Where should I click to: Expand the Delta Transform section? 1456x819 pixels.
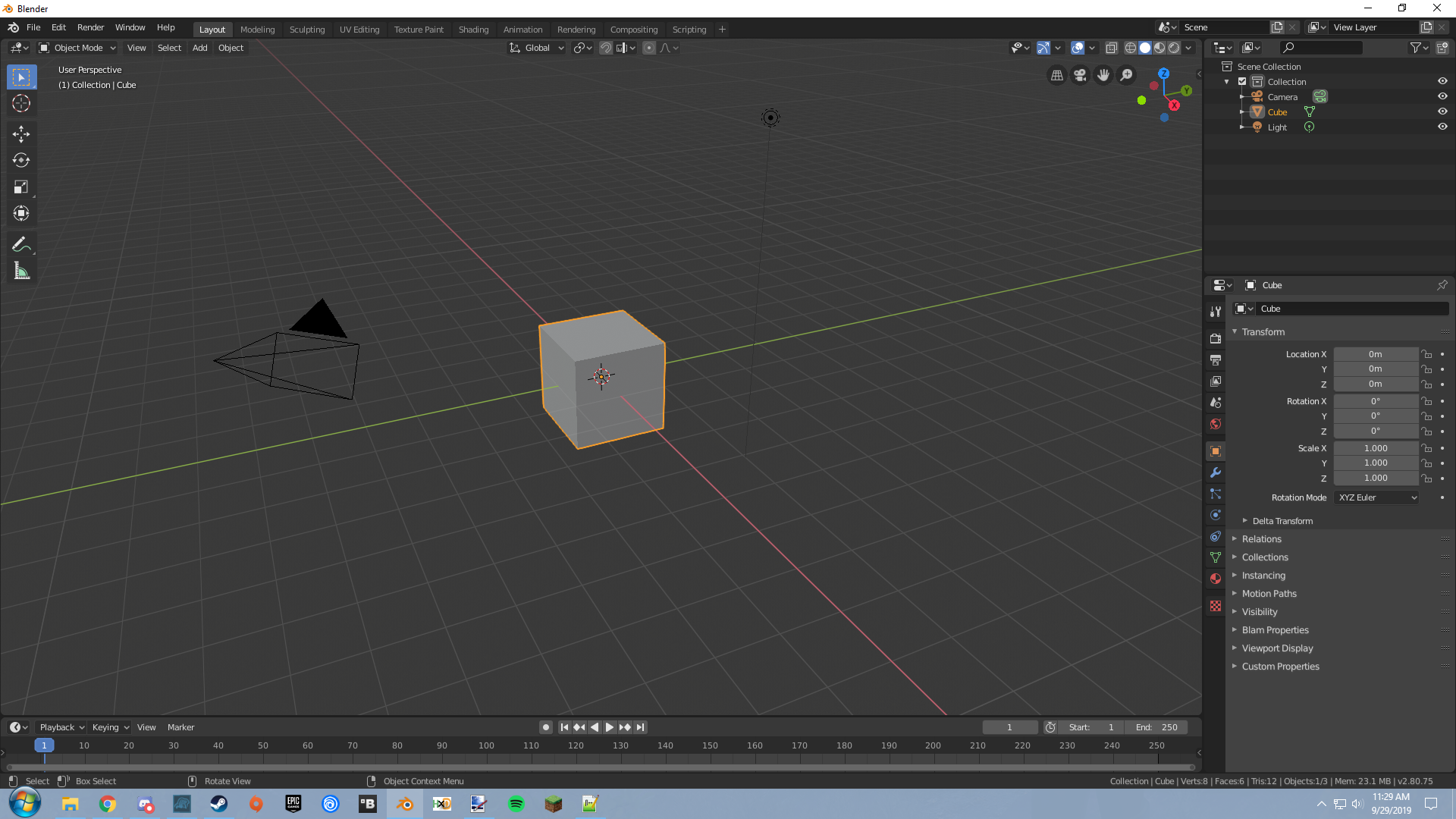click(x=1282, y=521)
